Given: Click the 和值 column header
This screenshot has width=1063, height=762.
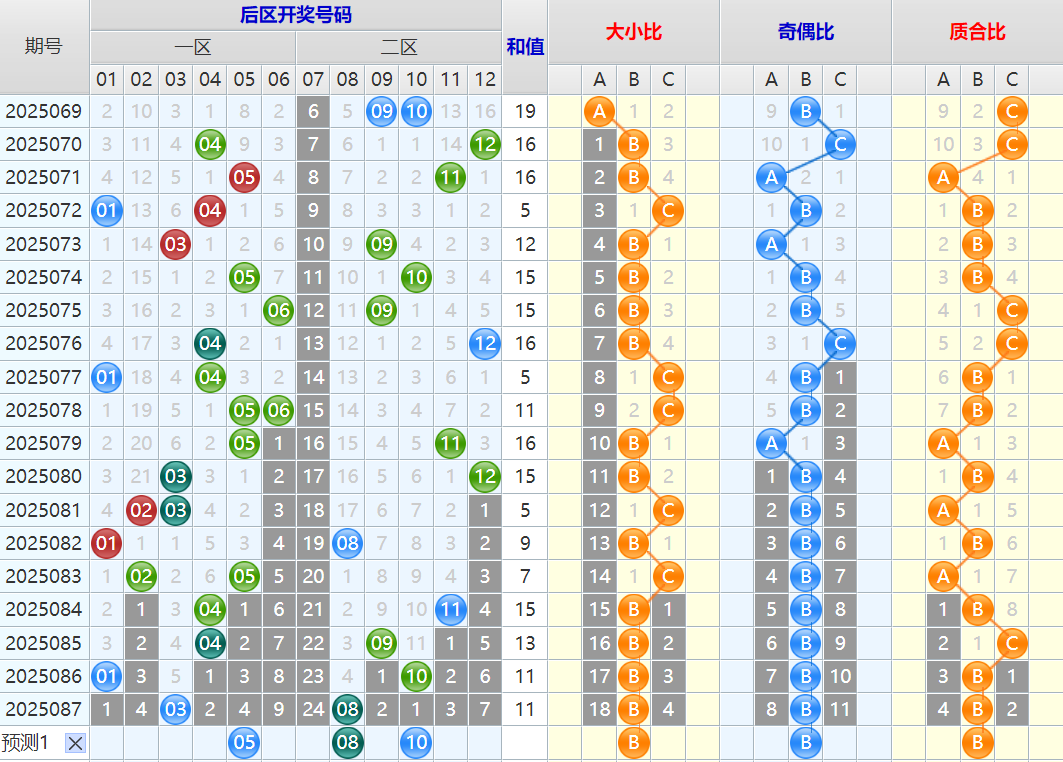Looking at the screenshot, I should point(525,46).
